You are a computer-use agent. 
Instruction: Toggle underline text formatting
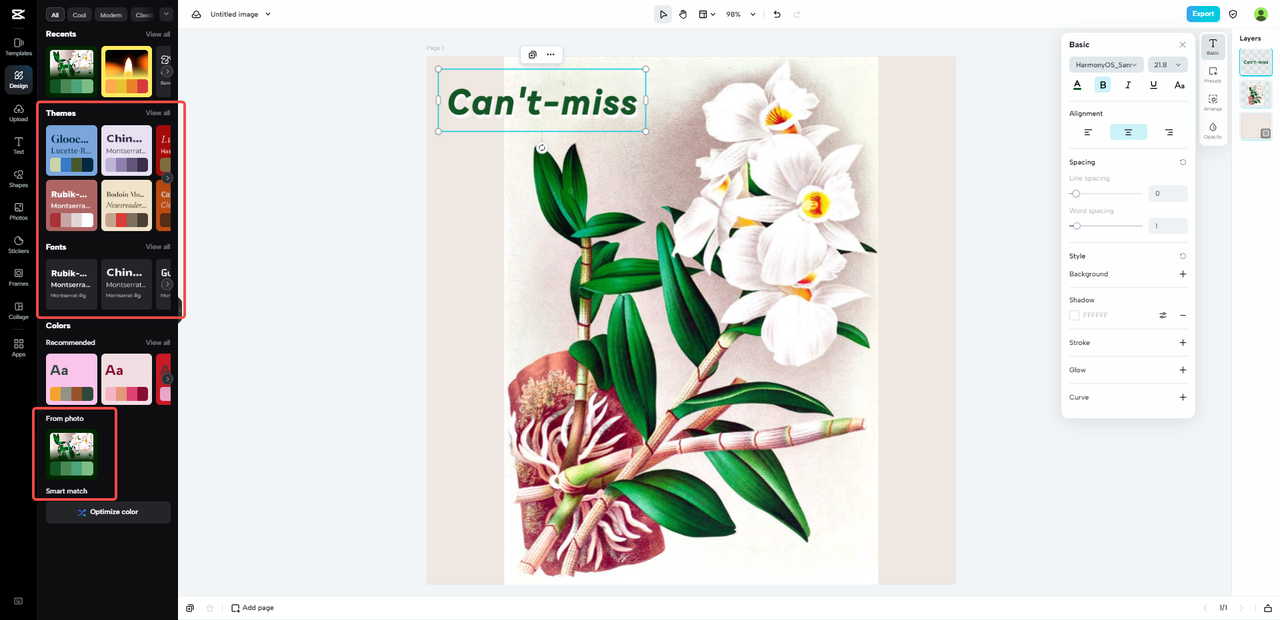pyautogui.click(x=1153, y=85)
